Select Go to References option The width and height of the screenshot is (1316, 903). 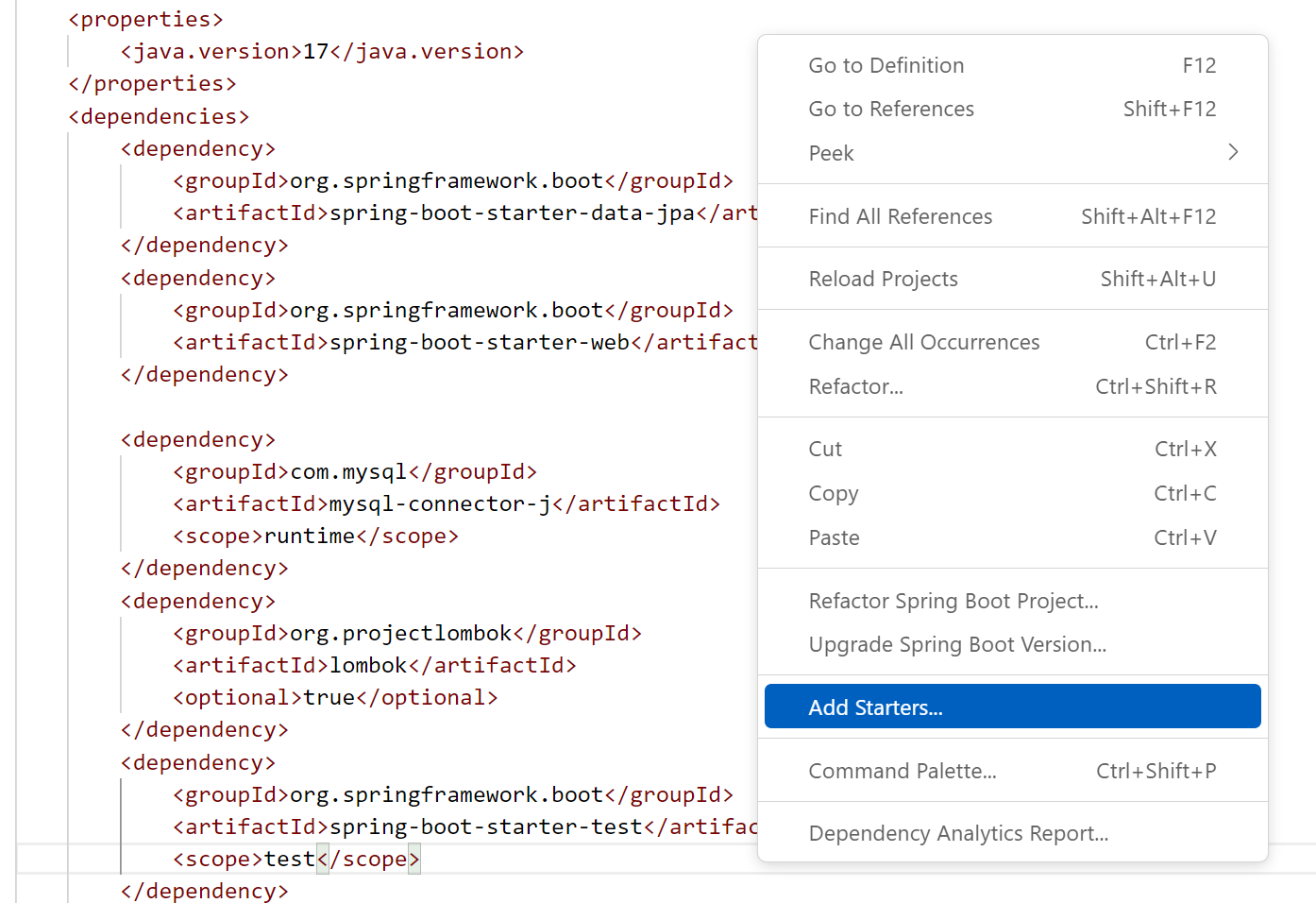(x=890, y=109)
